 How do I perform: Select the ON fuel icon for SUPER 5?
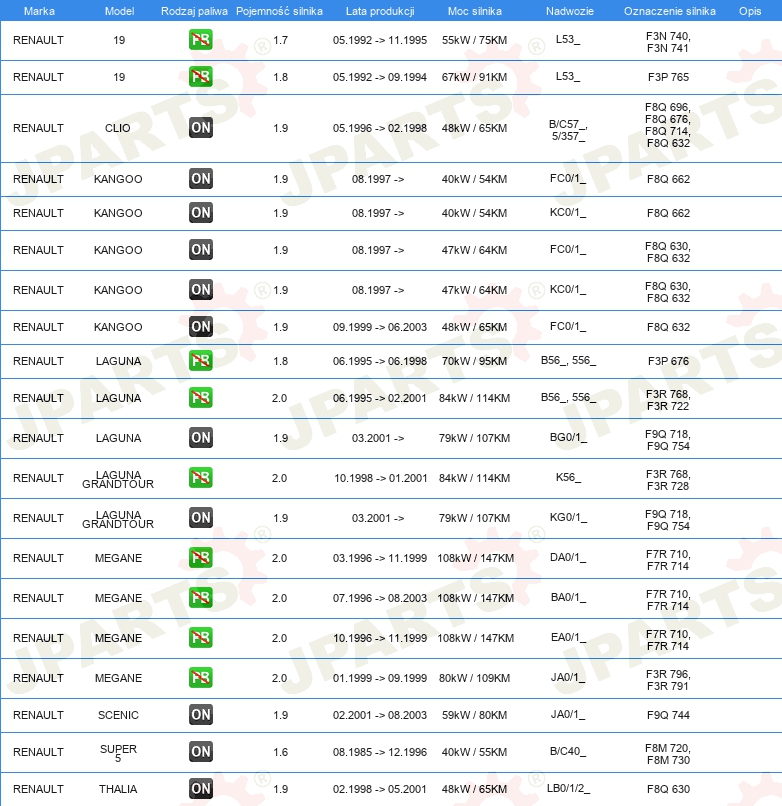(200, 752)
